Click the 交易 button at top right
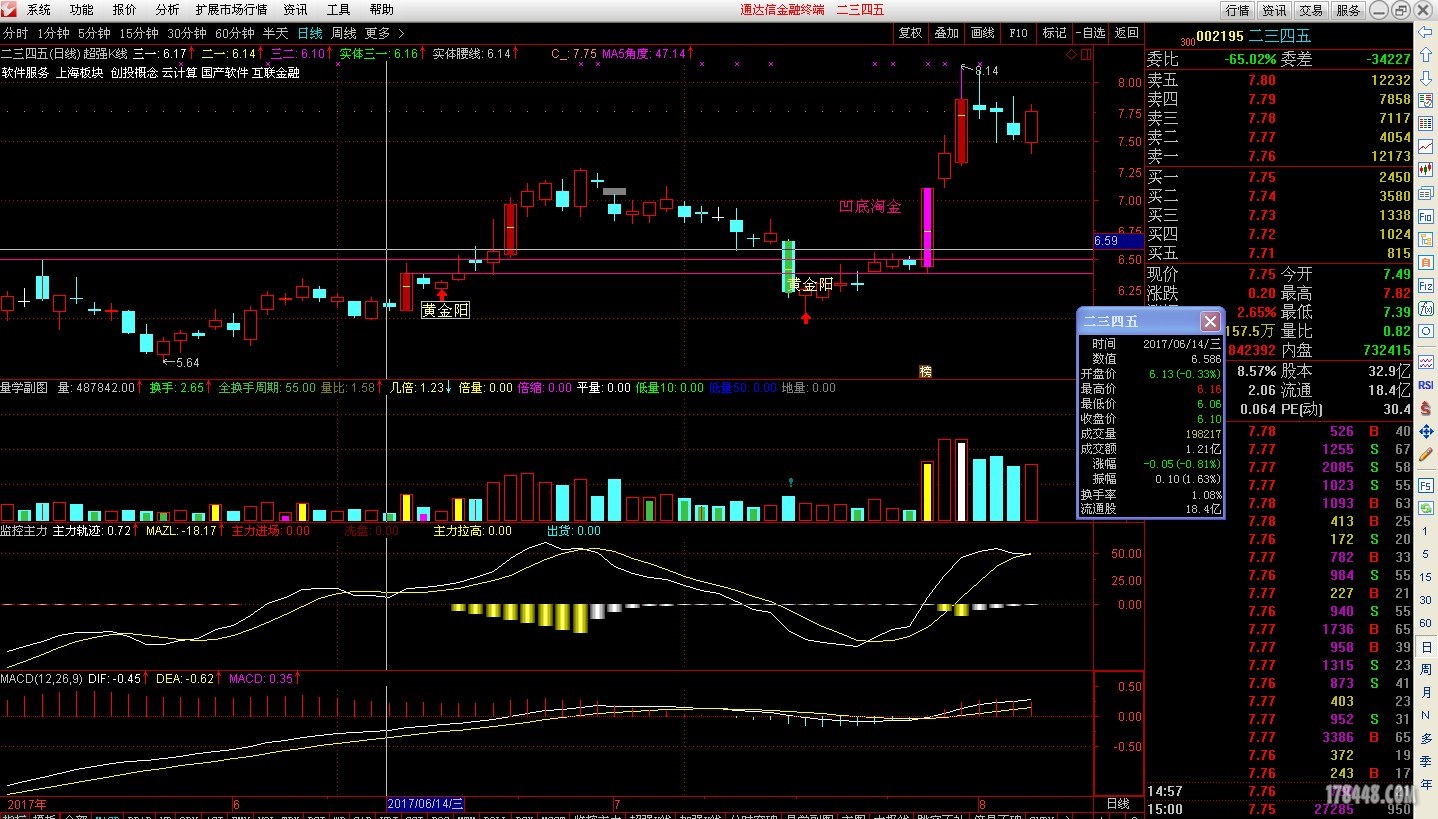The width and height of the screenshot is (1438, 819). (x=1311, y=10)
